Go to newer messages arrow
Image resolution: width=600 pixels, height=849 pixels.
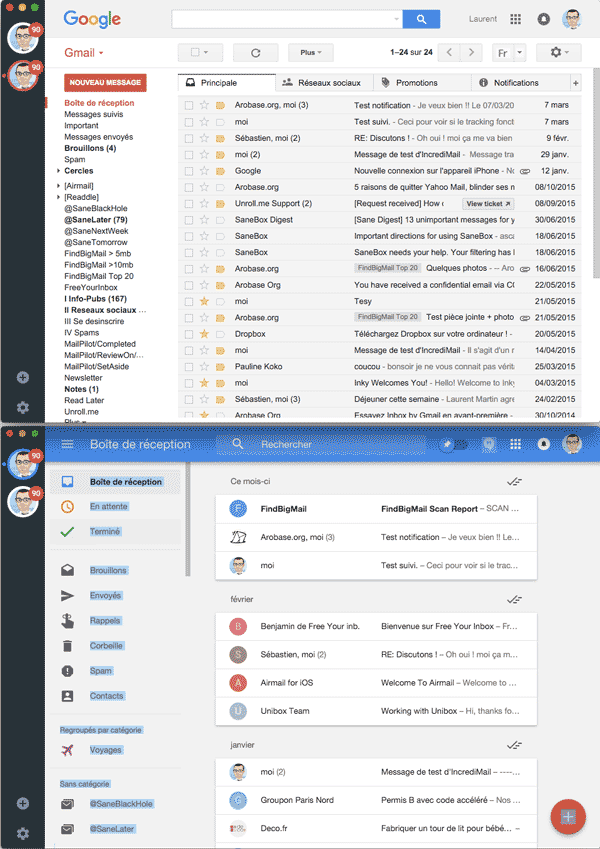click(449, 53)
